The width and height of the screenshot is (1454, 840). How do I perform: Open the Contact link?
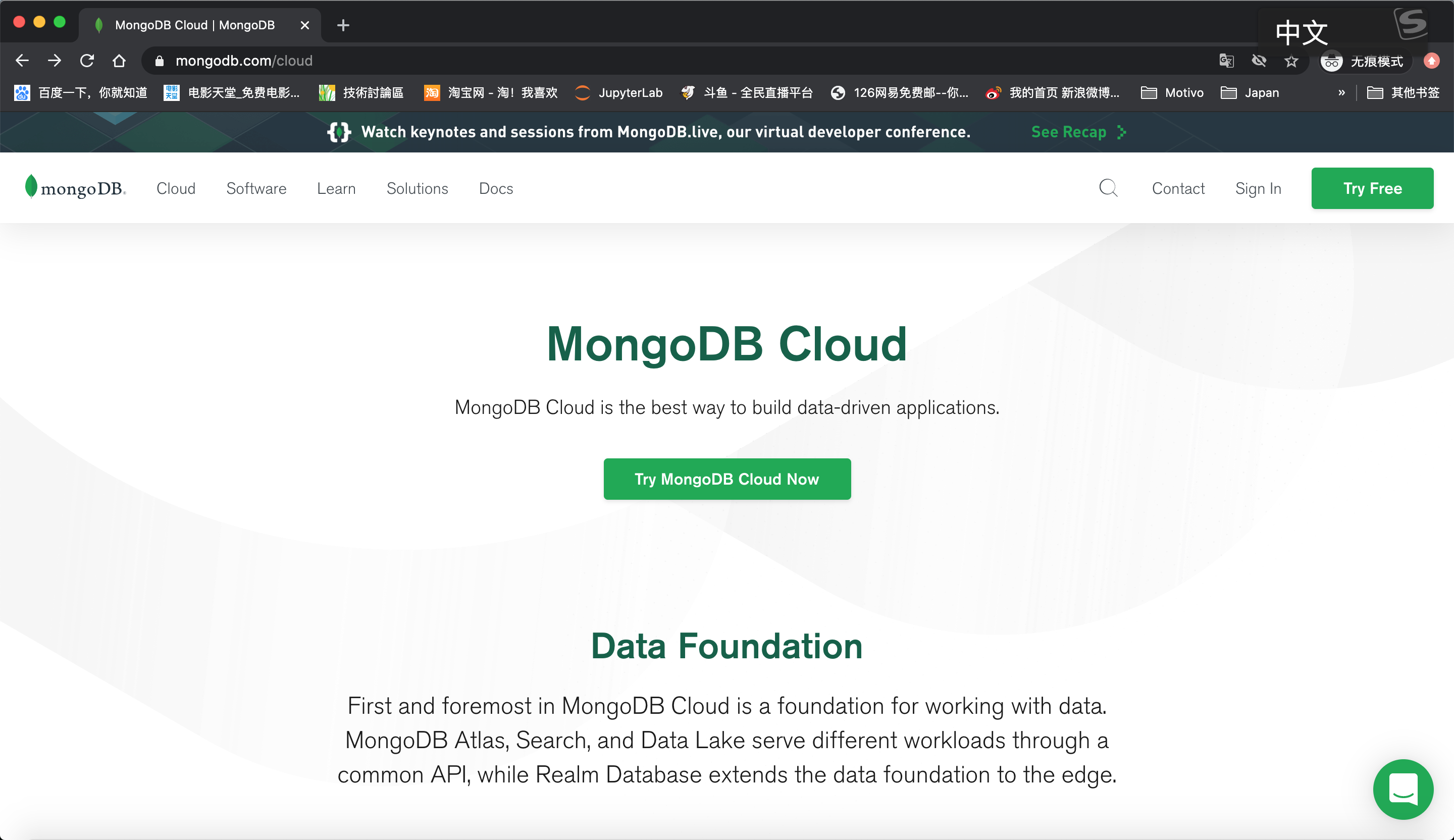pos(1178,188)
